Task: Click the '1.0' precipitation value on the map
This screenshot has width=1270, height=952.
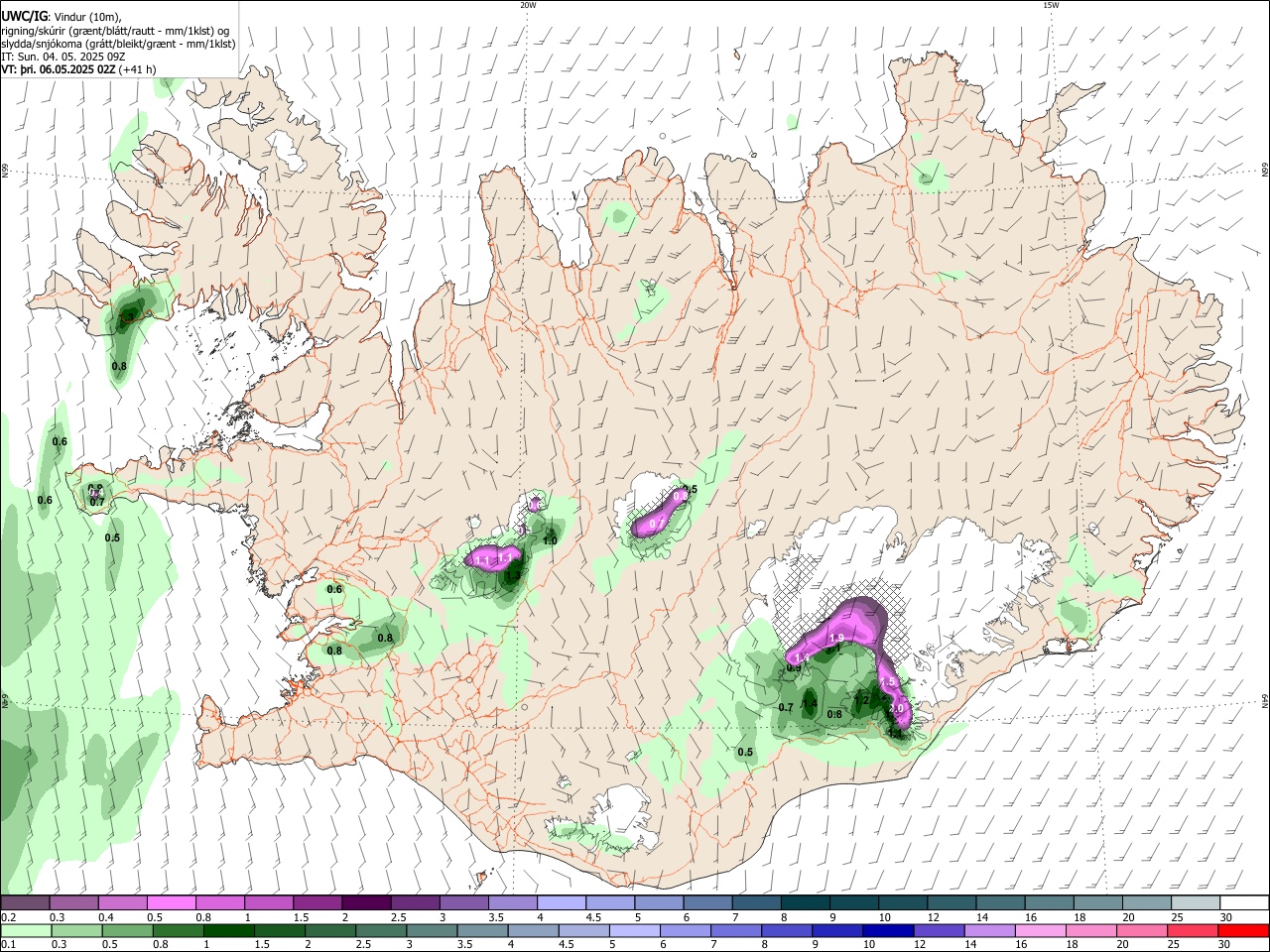Action: (x=549, y=540)
